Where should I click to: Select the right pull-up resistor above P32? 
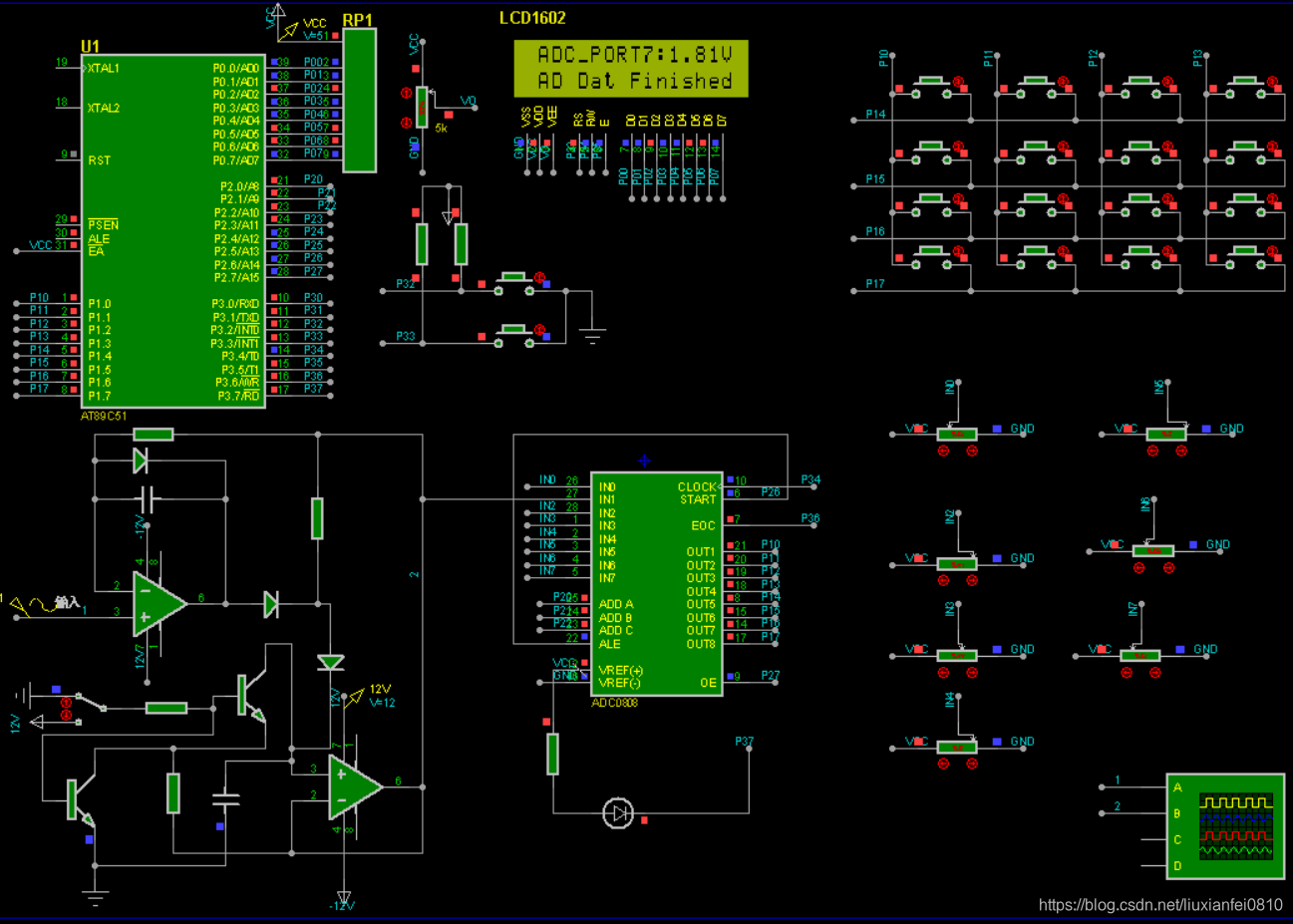(461, 244)
